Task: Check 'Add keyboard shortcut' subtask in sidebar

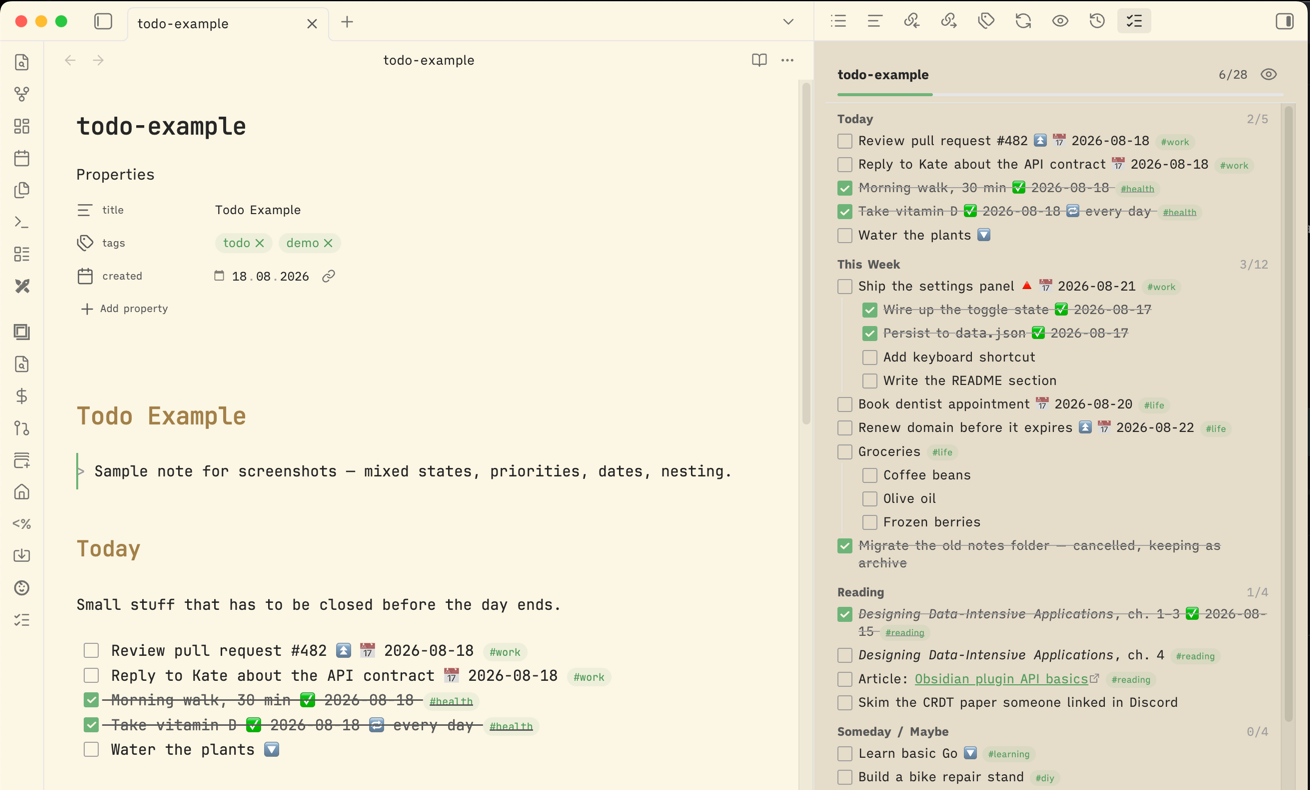Action: (x=870, y=357)
